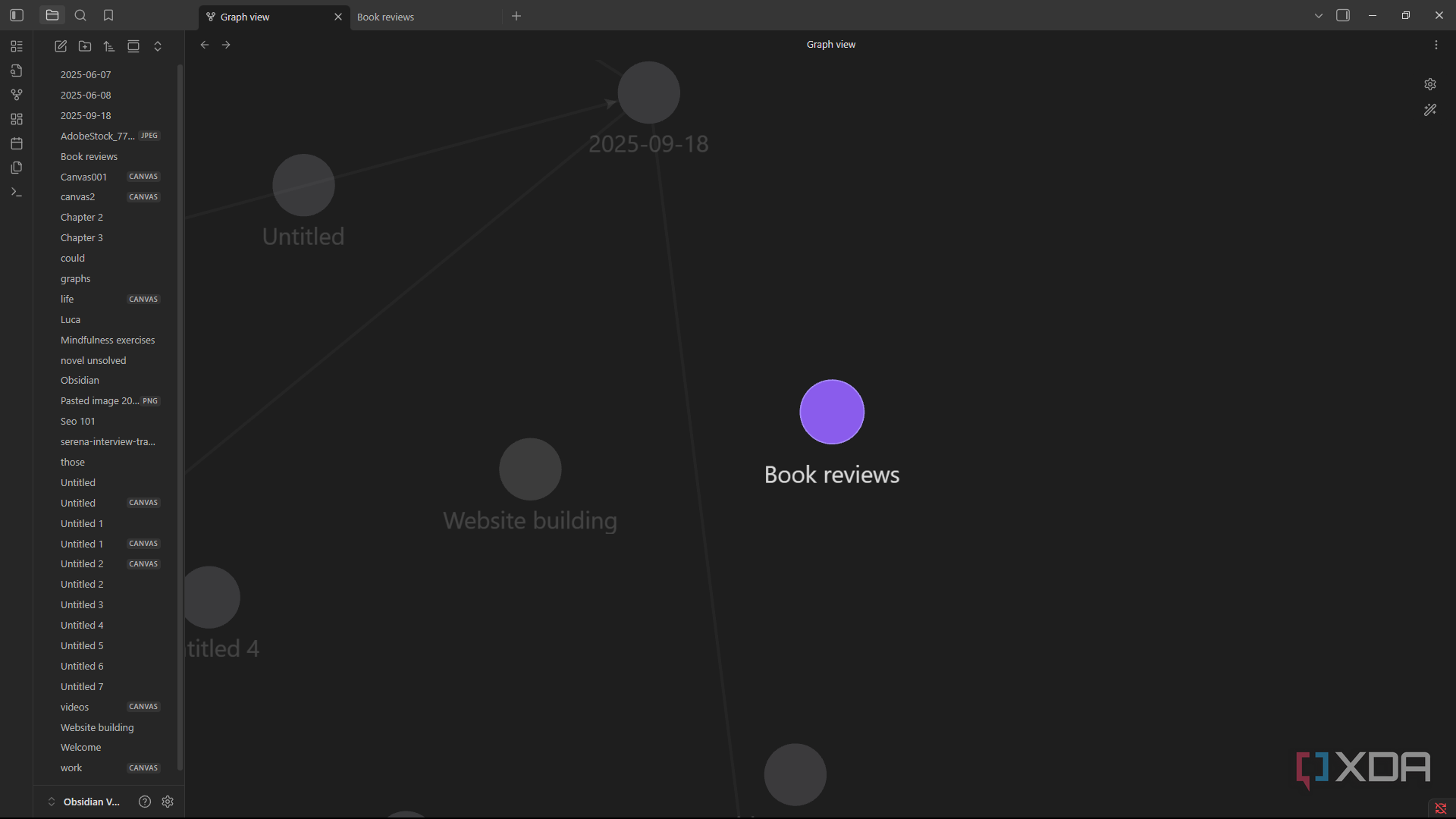Open the AdobeStock JPEG file
The image size is (1456, 819).
(109, 136)
